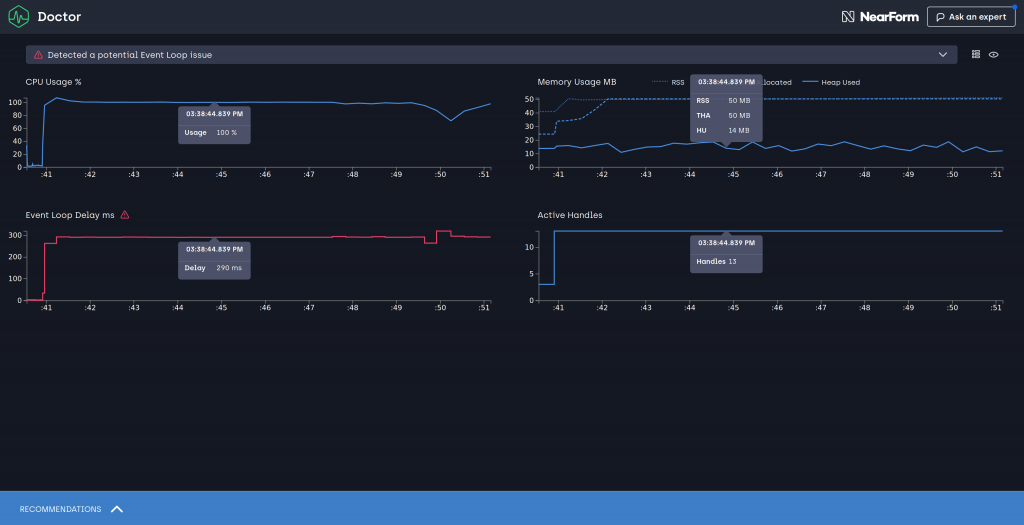Screen dimensions: 1024x525
Task: Toggle the eye visibility icon
Action: click(x=993, y=55)
